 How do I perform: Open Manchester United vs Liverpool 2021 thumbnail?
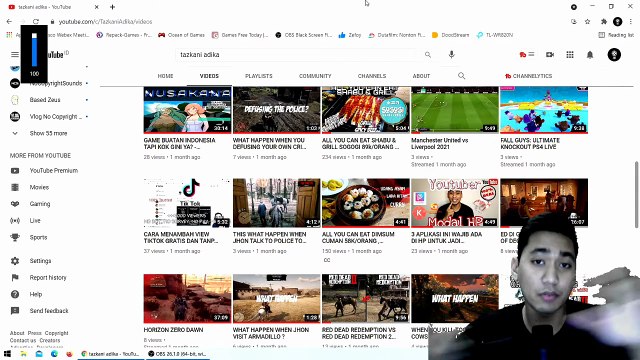[455, 110]
